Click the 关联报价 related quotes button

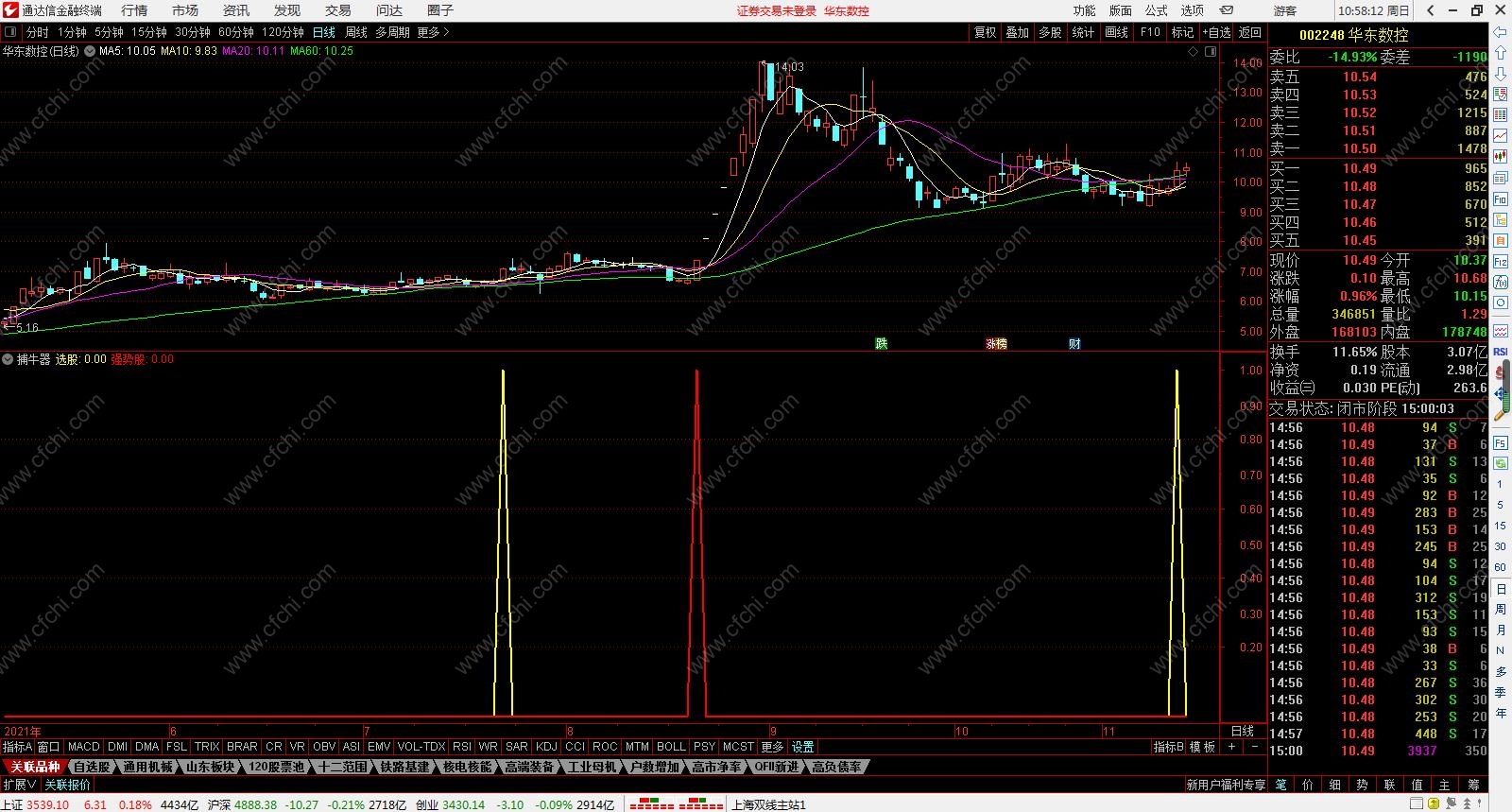67,785
